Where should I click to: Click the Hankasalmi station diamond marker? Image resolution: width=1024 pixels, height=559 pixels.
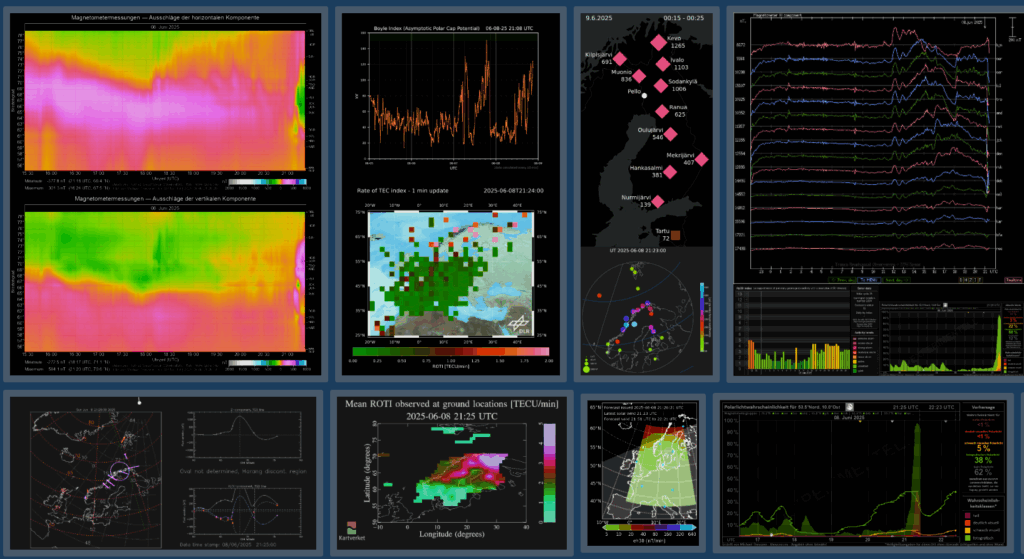click(670, 172)
